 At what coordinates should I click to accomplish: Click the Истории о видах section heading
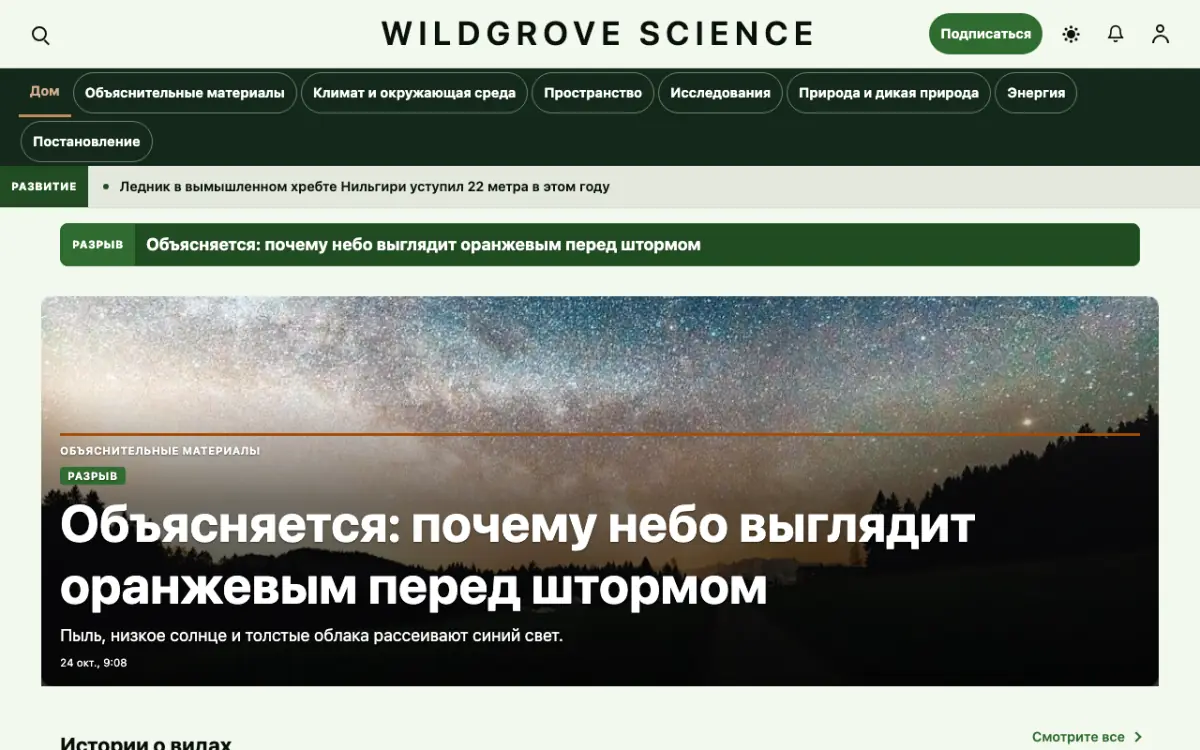tap(146, 742)
